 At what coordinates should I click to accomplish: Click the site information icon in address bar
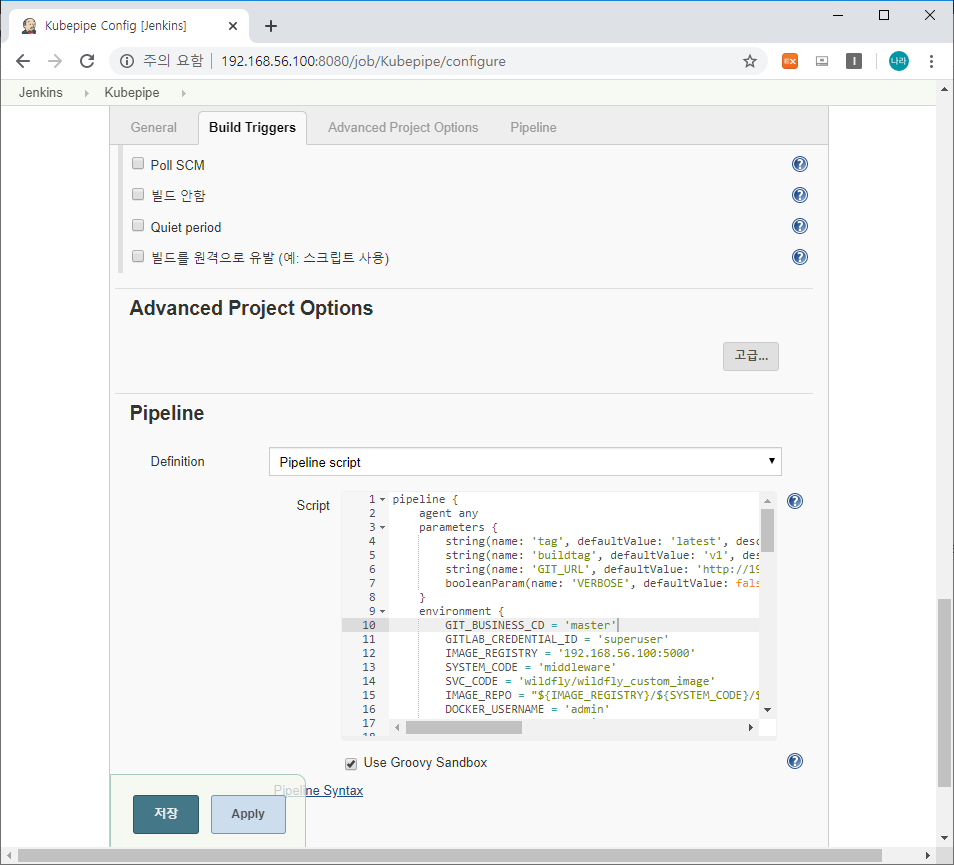(127, 61)
